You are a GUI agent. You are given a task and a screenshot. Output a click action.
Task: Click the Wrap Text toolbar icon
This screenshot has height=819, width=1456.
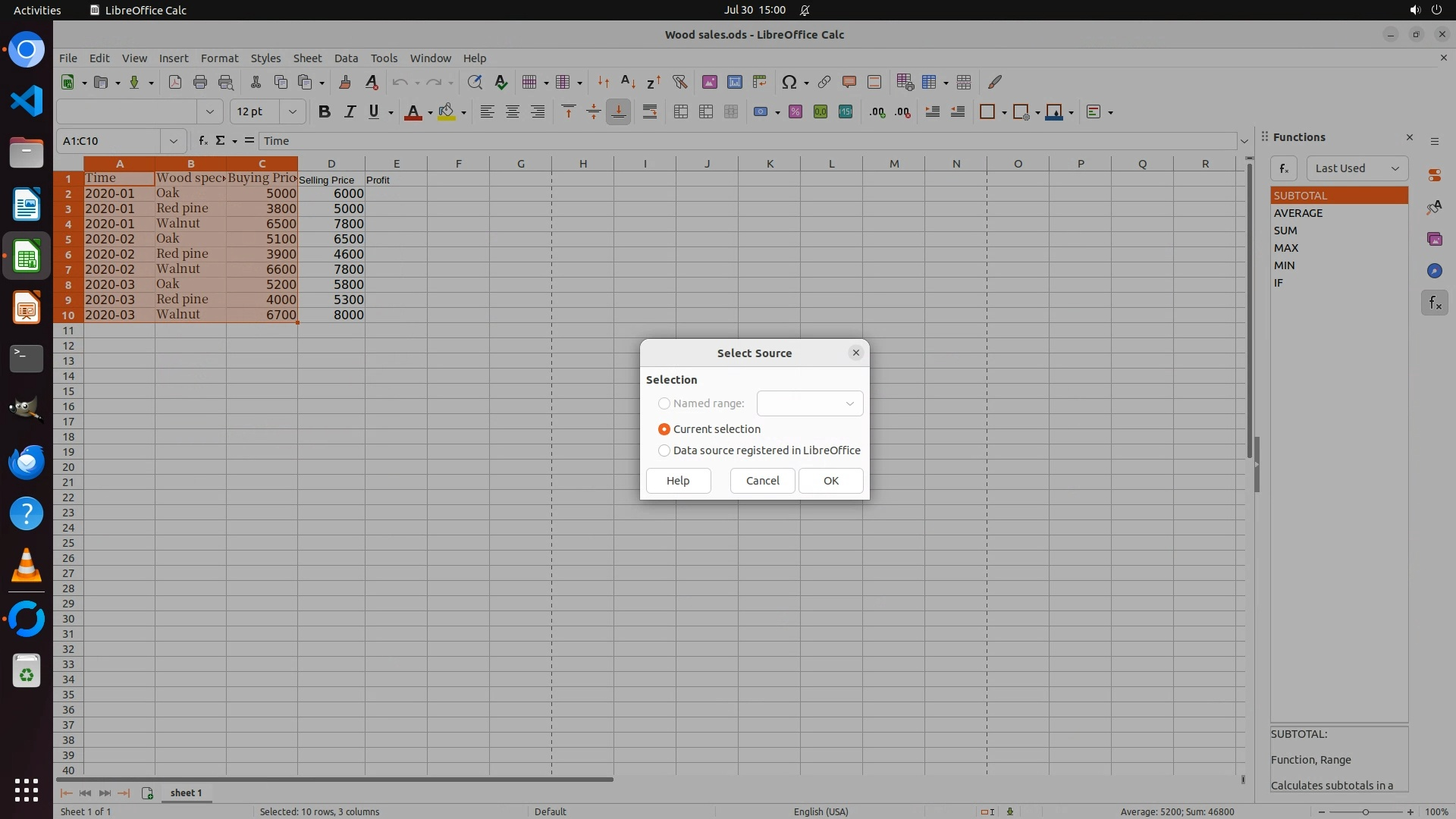click(x=650, y=112)
